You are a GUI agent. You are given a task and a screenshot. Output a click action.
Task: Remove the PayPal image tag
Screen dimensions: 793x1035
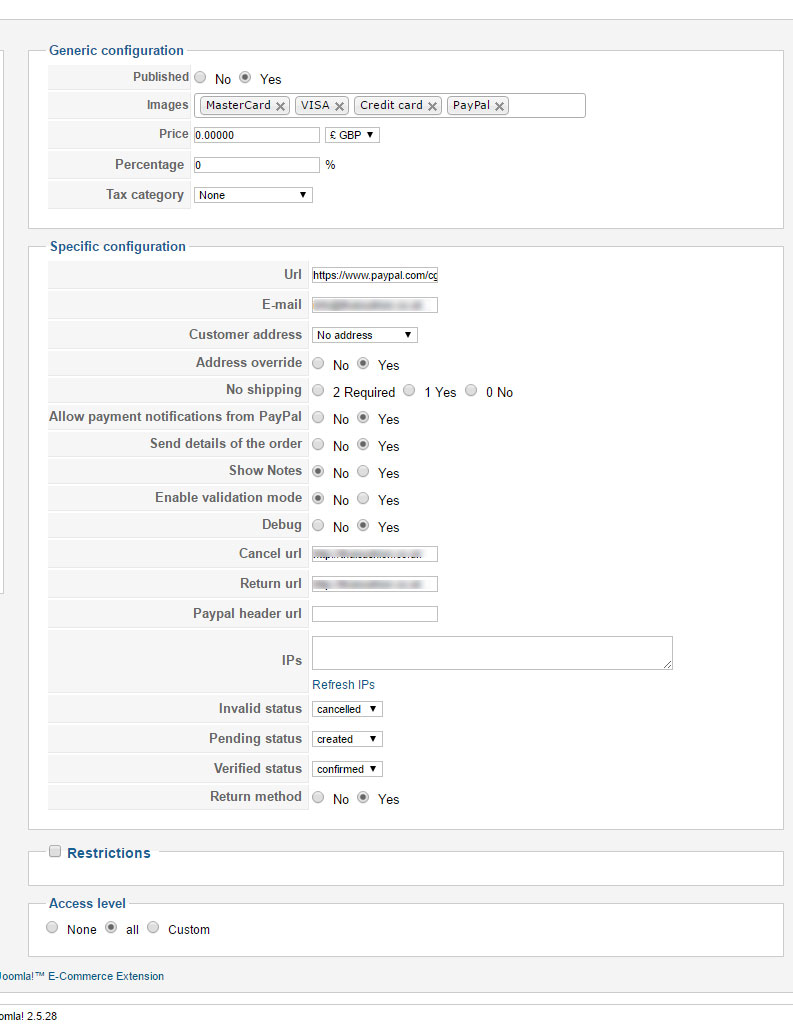click(500, 106)
